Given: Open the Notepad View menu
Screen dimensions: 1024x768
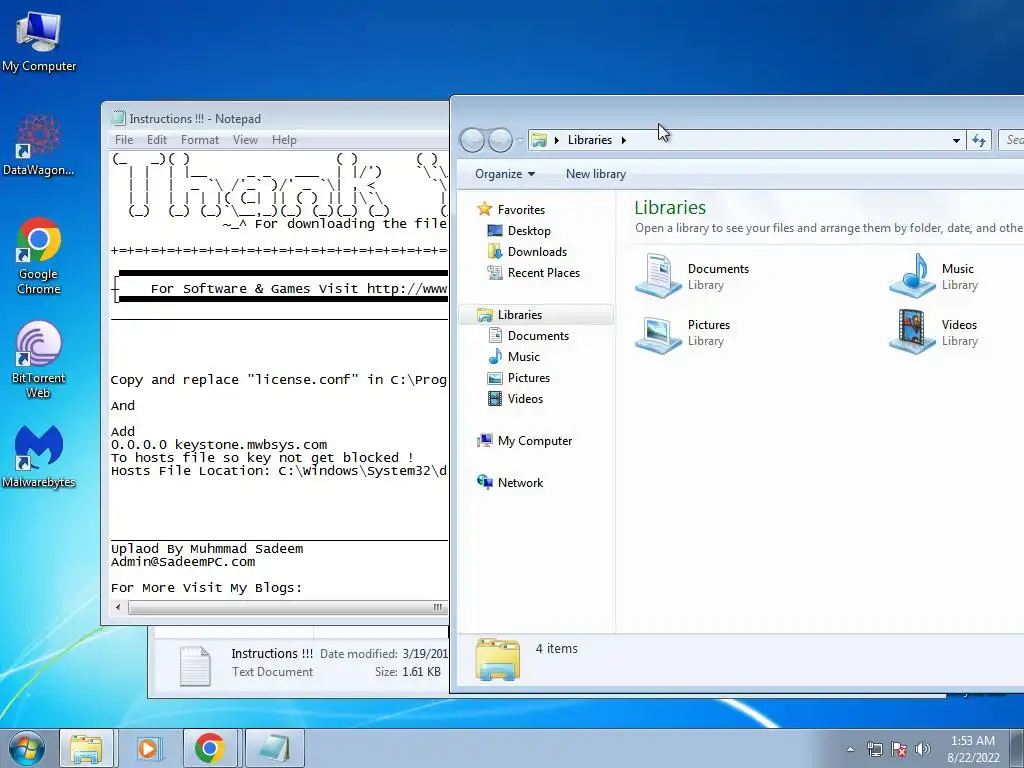Looking at the screenshot, I should point(245,140).
